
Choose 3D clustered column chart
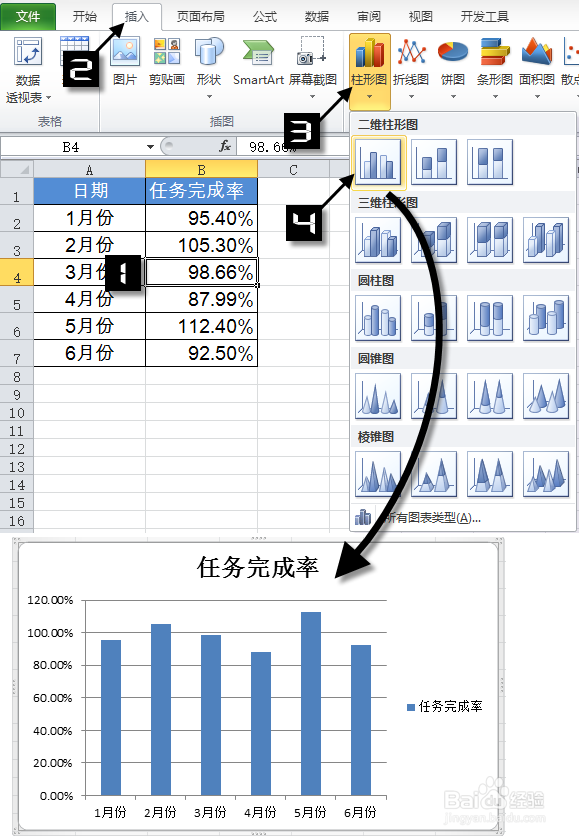pyautogui.click(x=378, y=240)
